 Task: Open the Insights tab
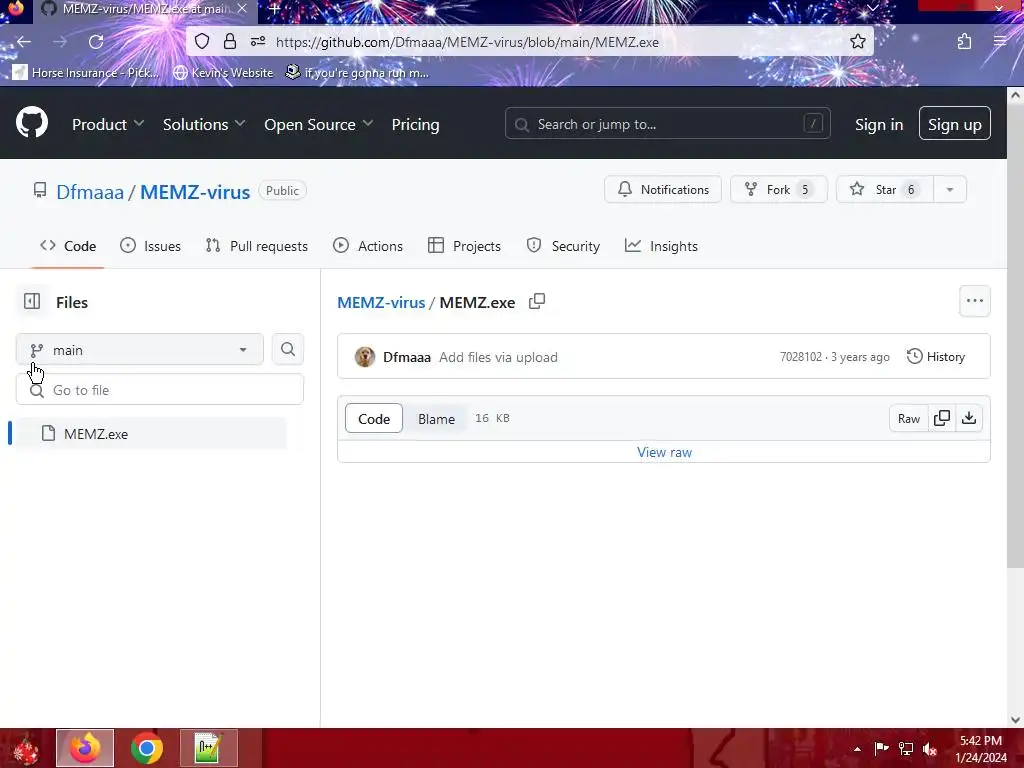tap(662, 246)
